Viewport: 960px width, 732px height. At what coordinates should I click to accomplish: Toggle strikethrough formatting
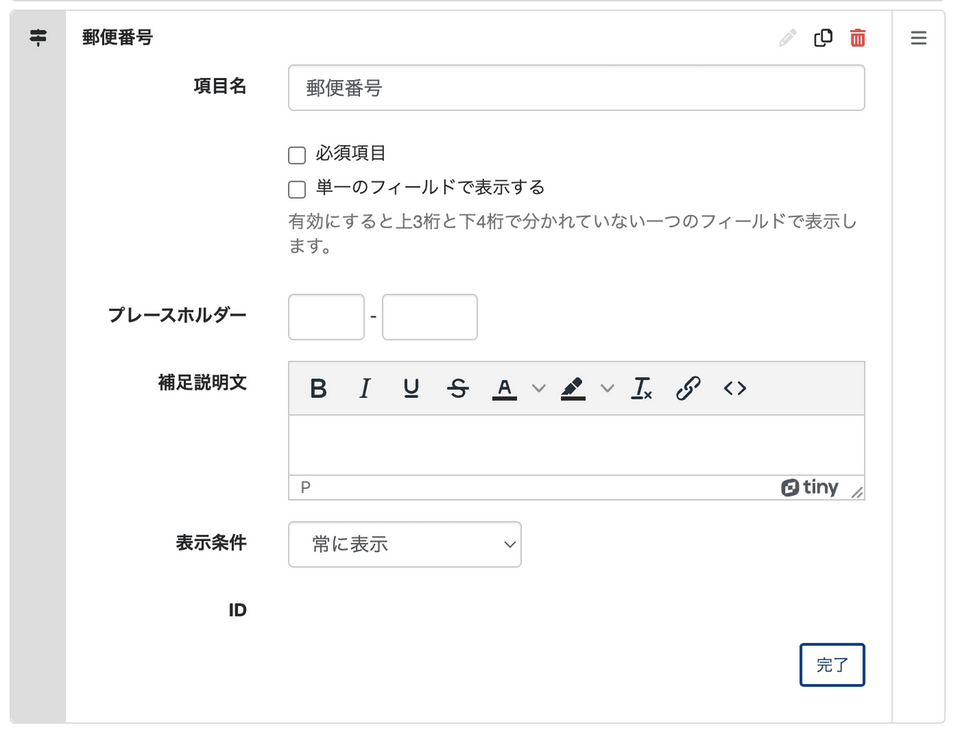pyautogui.click(x=458, y=389)
